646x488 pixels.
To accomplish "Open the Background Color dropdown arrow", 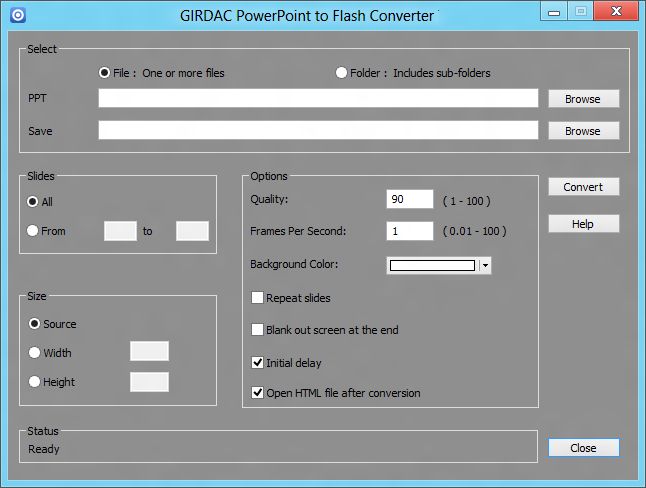I will [486, 265].
